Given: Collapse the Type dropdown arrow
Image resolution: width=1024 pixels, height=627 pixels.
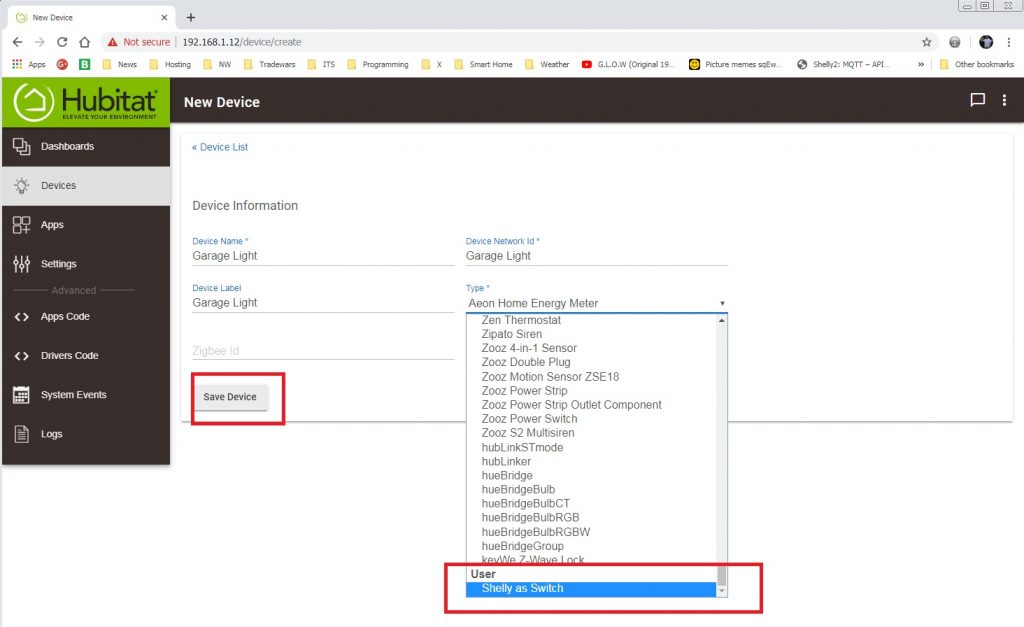Looking at the screenshot, I should tap(722, 303).
